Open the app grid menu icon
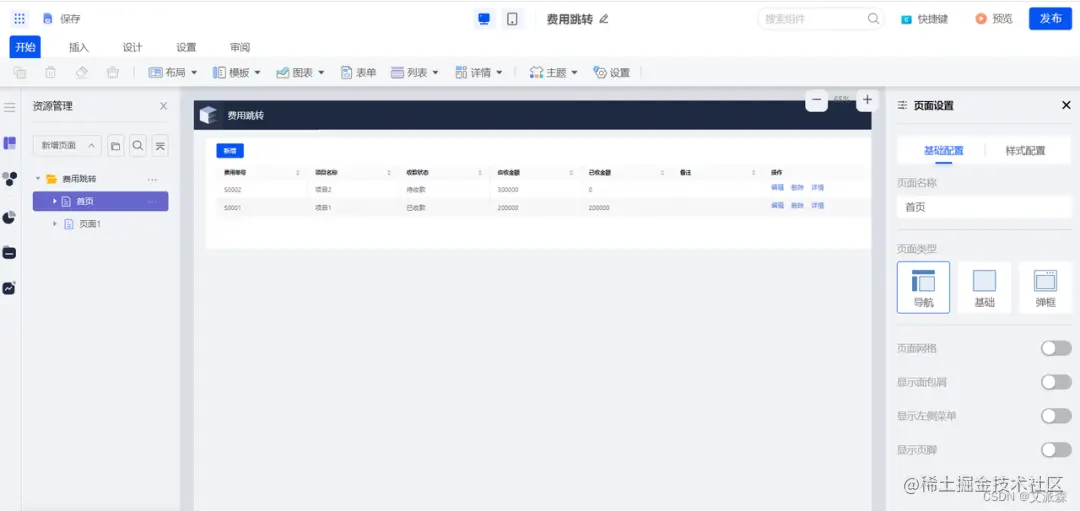The image size is (1080, 511). [x=19, y=19]
